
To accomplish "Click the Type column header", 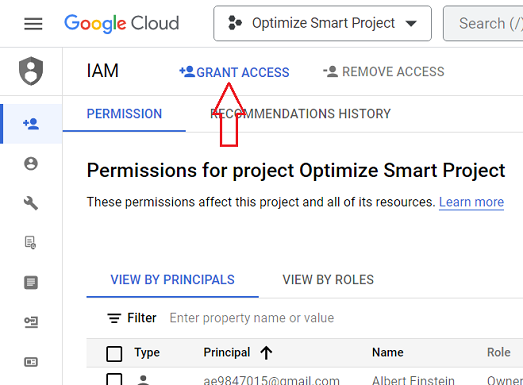I will [x=147, y=353].
